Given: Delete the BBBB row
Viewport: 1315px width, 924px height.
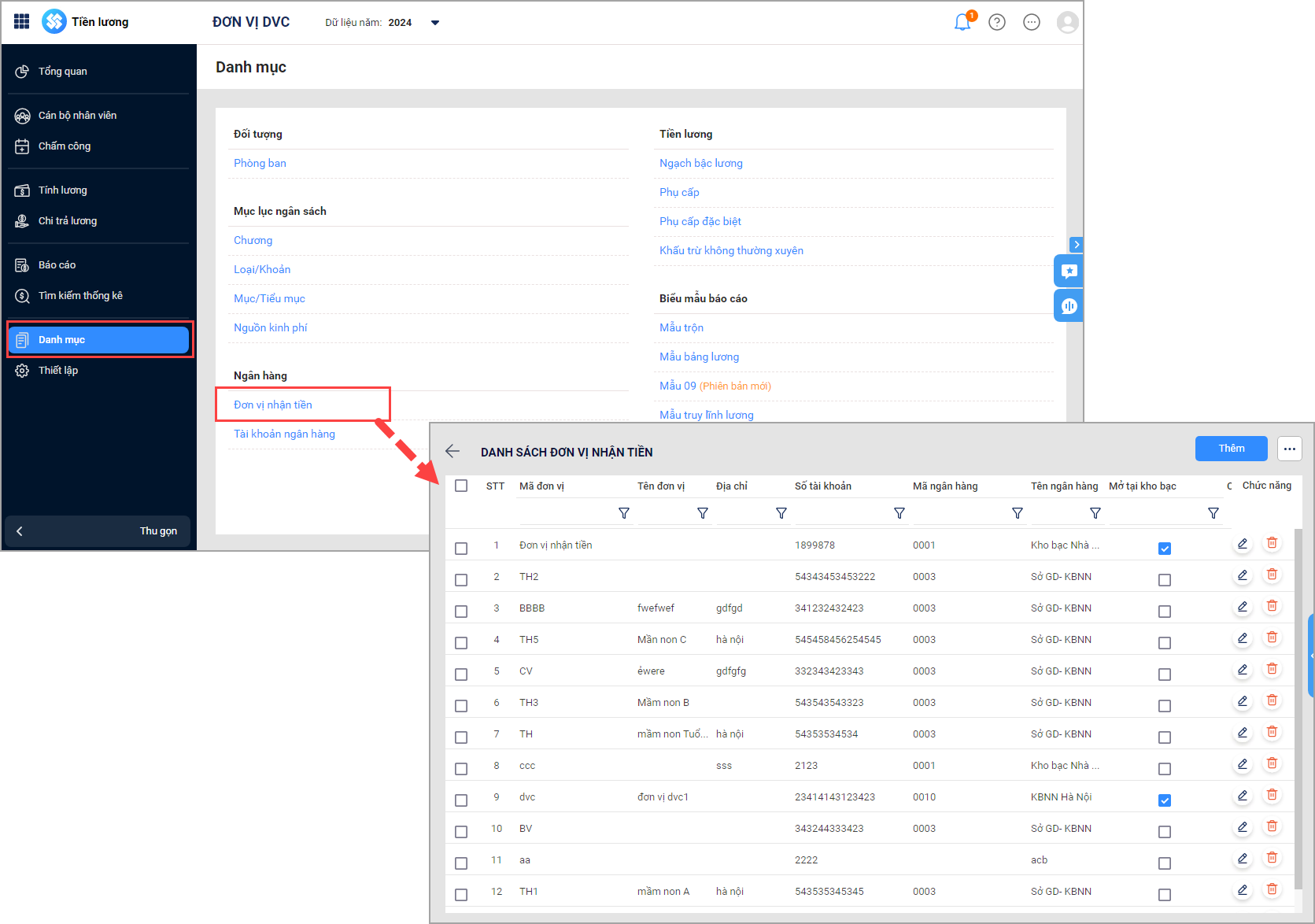Looking at the screenshot, I should 1272,606.
